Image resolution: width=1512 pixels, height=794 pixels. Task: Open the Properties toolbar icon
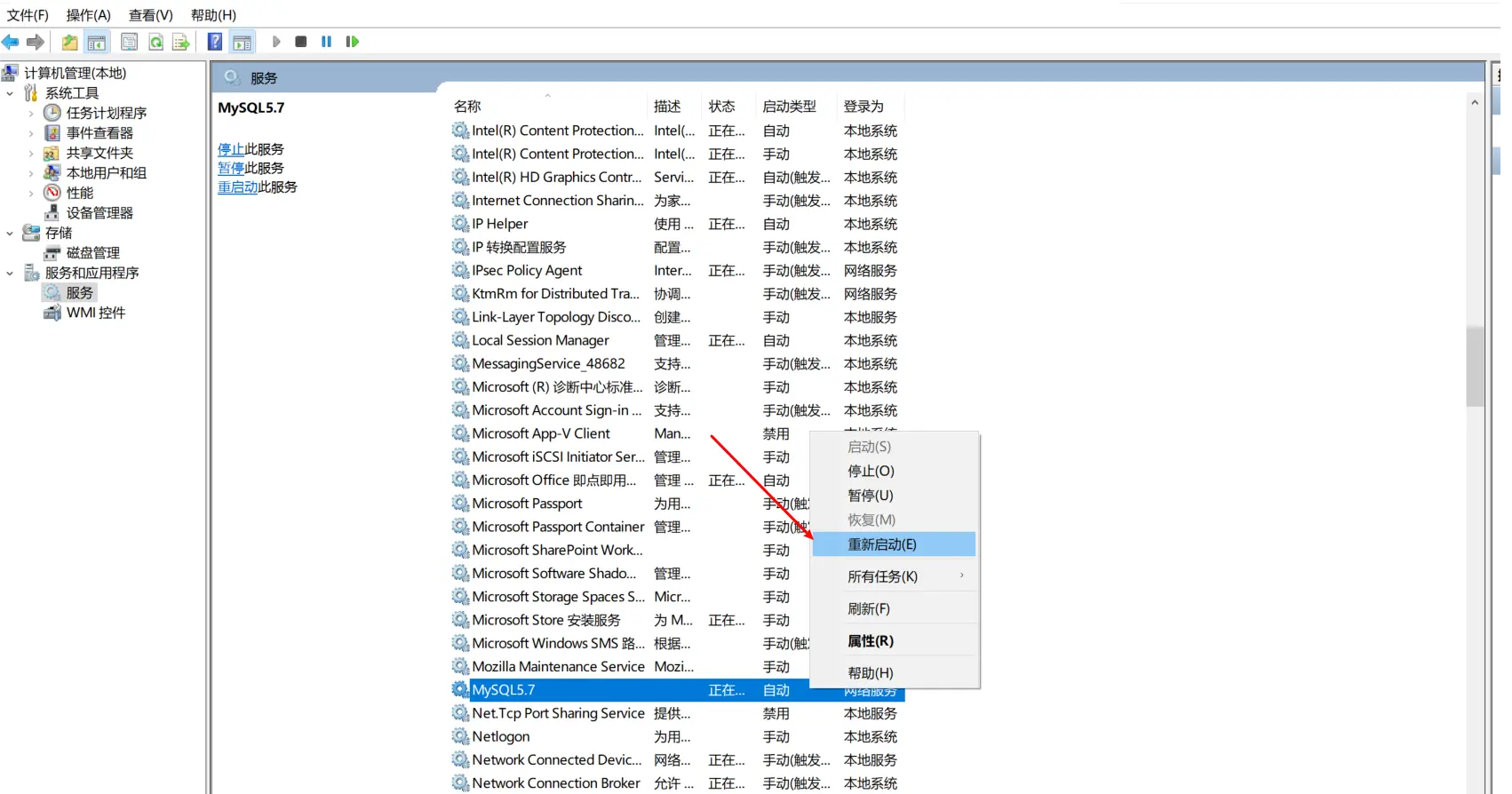coord(129,42)
